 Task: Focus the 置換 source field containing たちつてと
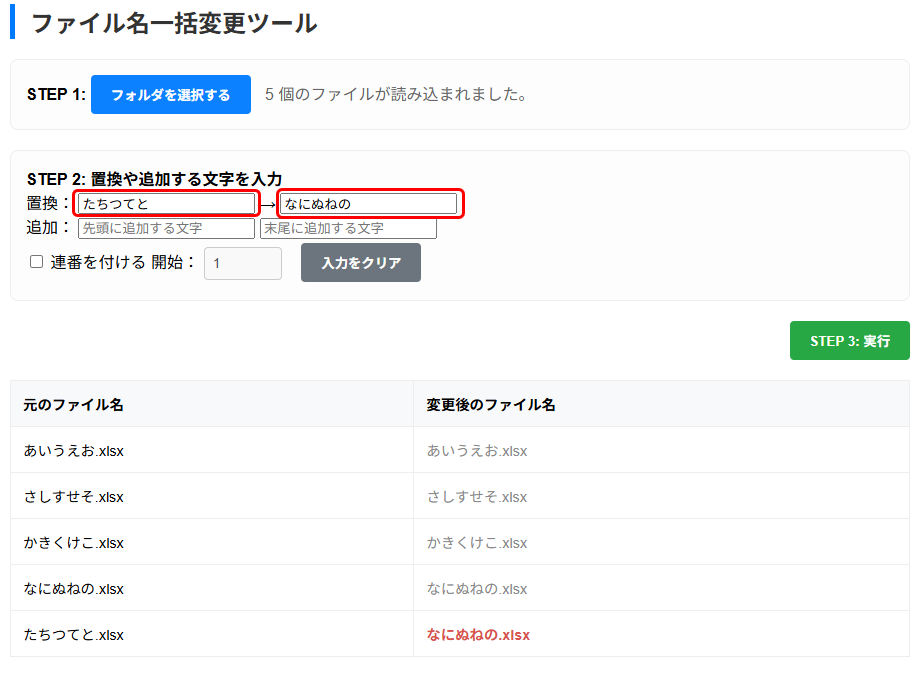coord(167,204)
